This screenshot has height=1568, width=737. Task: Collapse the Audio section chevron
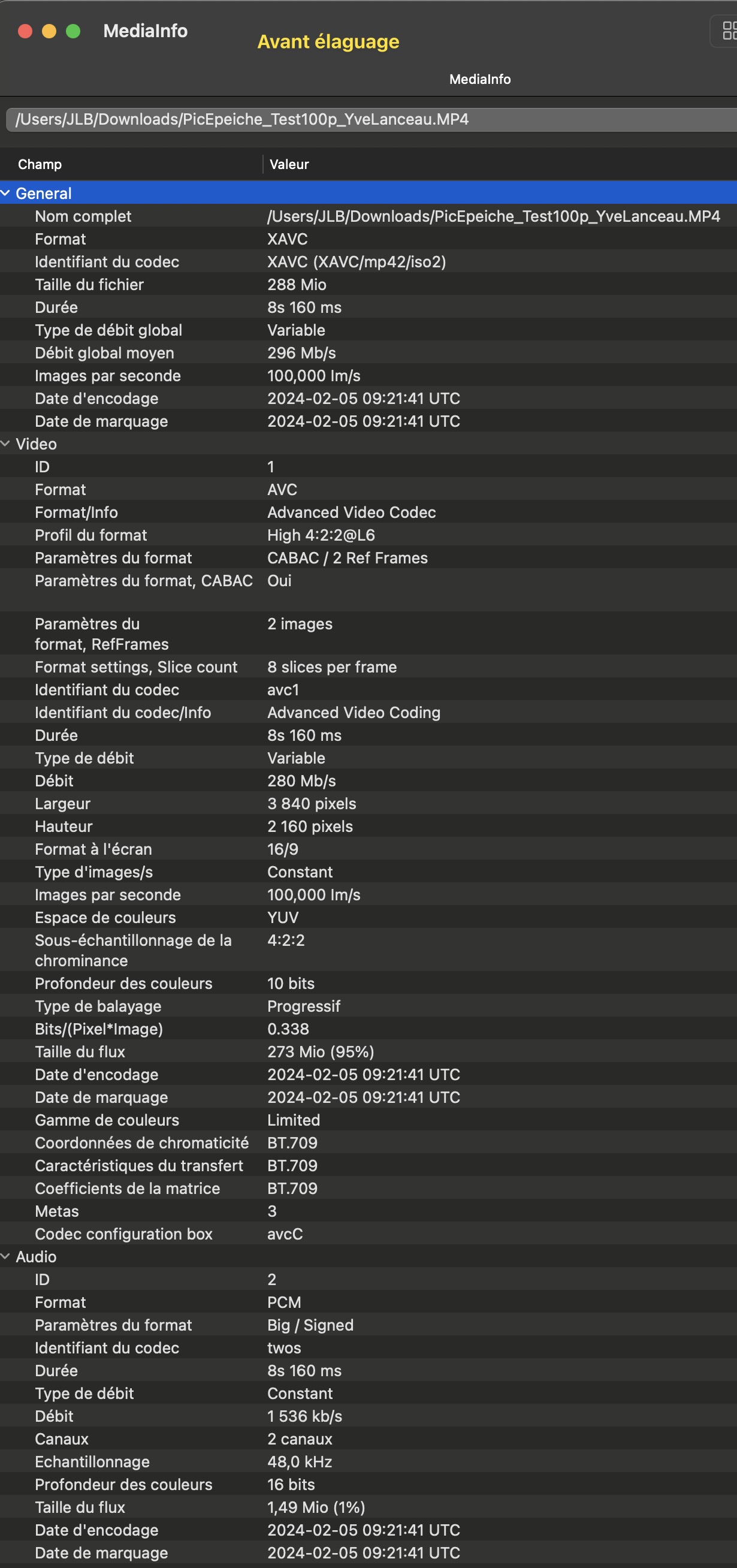(5, 1256)
